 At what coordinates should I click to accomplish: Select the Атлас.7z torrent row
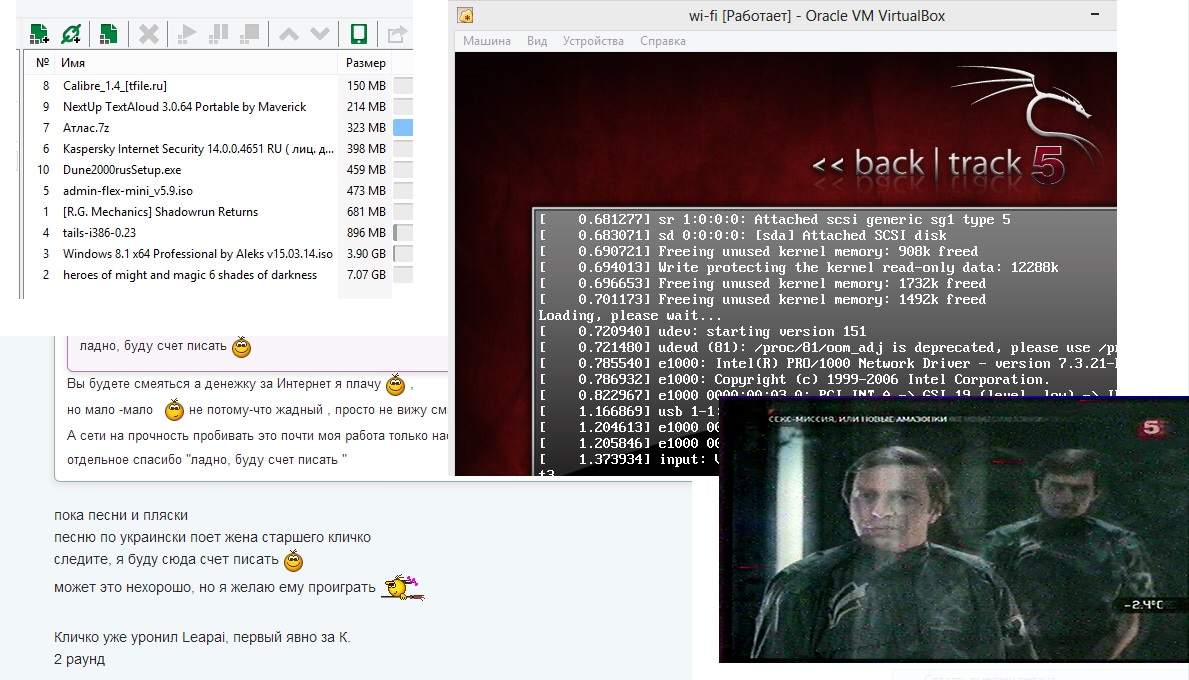coord(218,128)
